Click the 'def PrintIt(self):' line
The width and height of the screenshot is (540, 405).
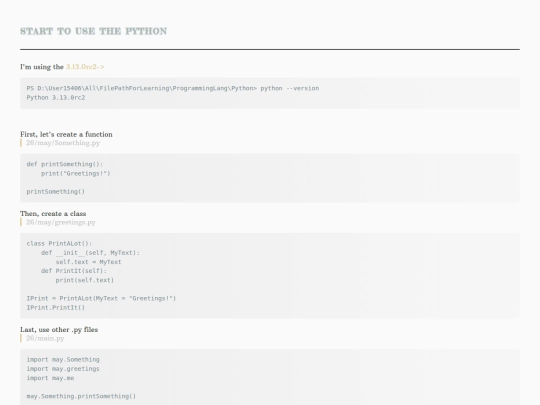pyautogui.click(x=74, y=271)
